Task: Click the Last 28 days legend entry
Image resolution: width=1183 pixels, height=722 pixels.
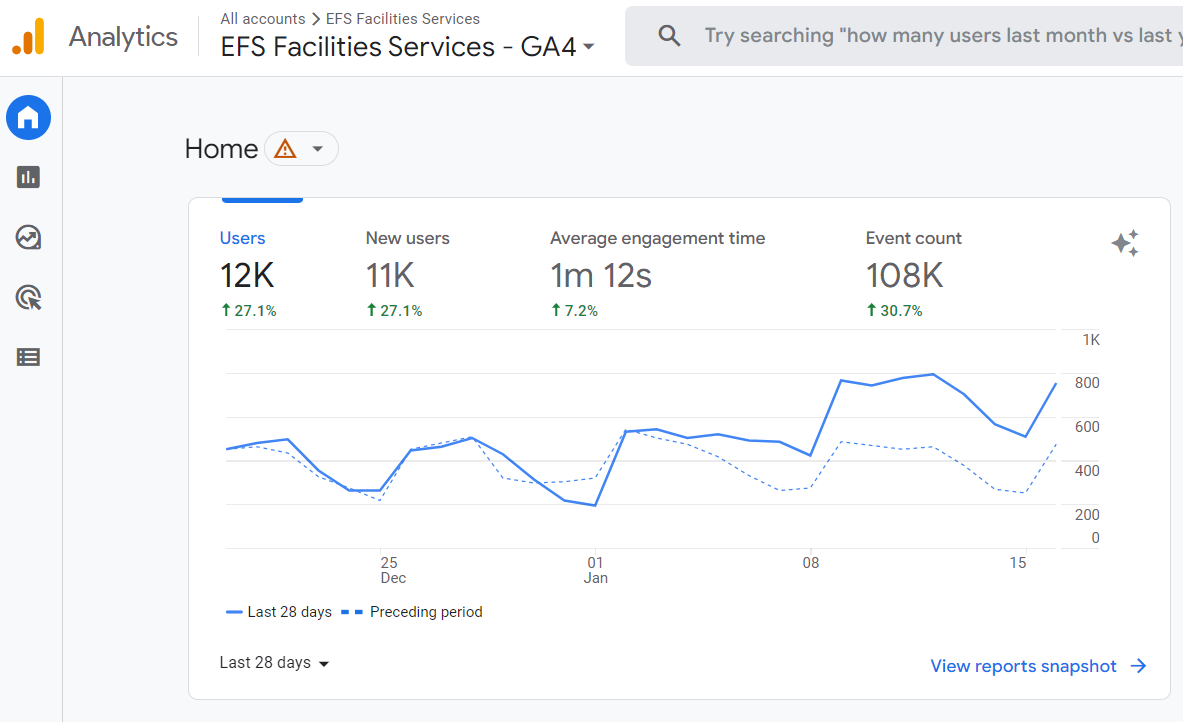Action: point(279,612)
